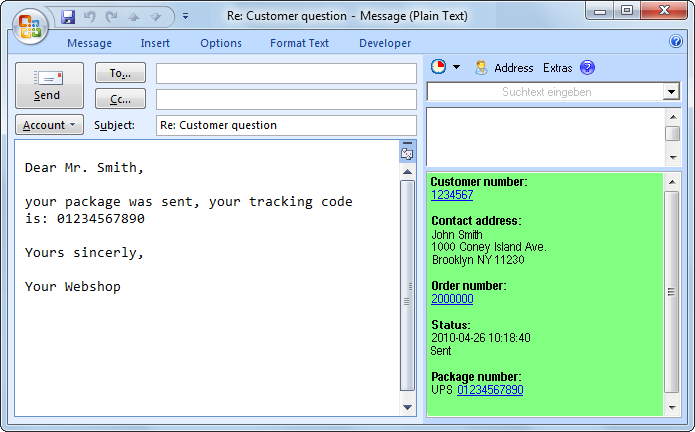
Task: Open the Format Text ribbon tab
Action: 299,43
